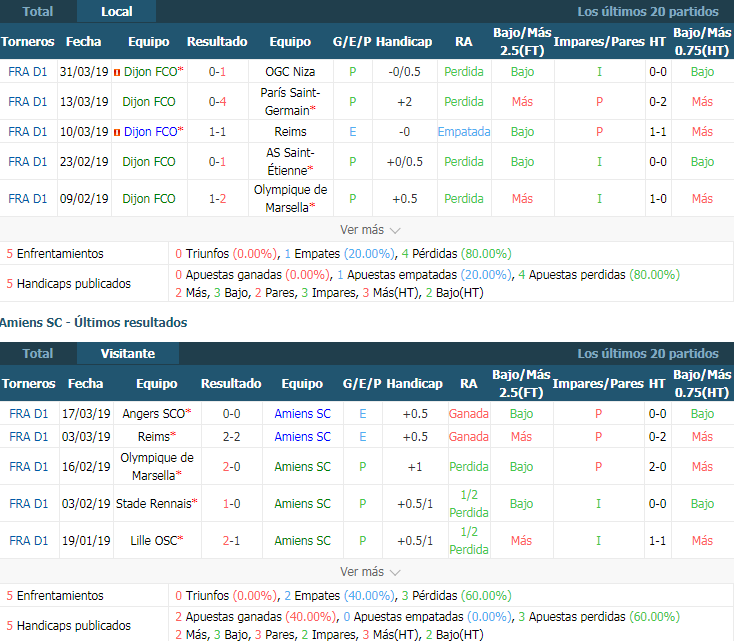Open Dijon FCO link in 09/02/19 row

(x=149, y=199)
